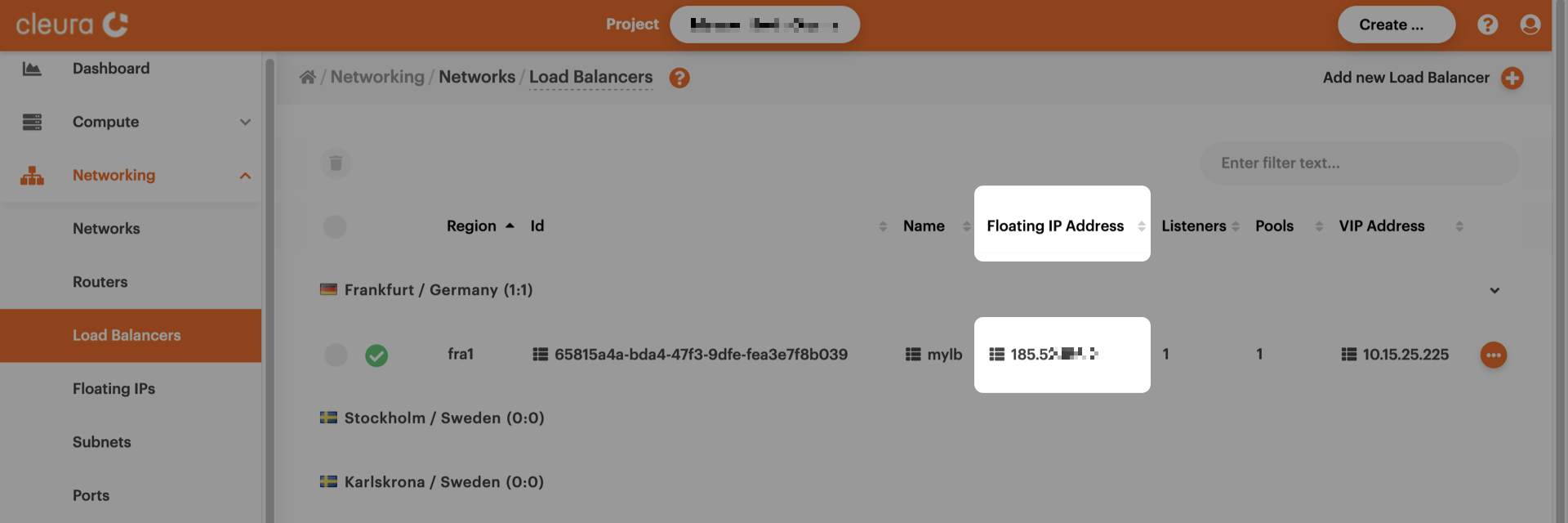Select the fra1 load balancer row checkbox
1568x523 pixels.
tap(336, 355)
